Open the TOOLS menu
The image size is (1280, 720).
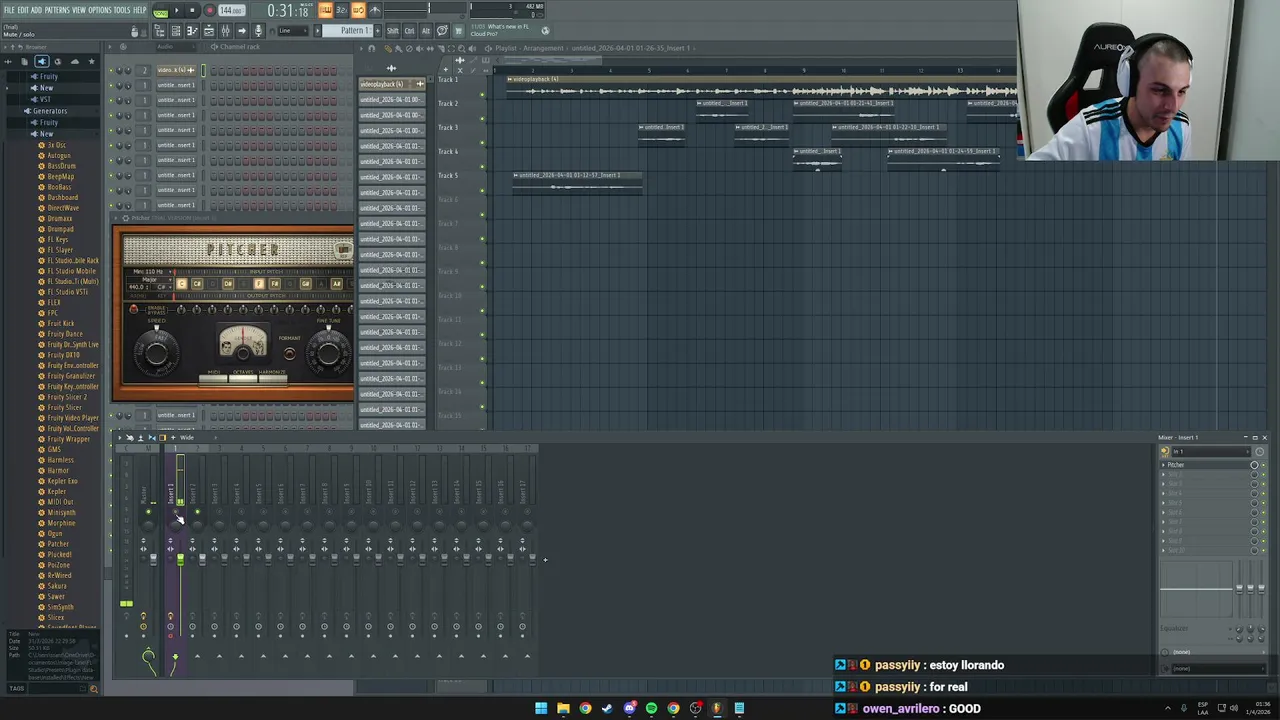[x=121, y=10]
